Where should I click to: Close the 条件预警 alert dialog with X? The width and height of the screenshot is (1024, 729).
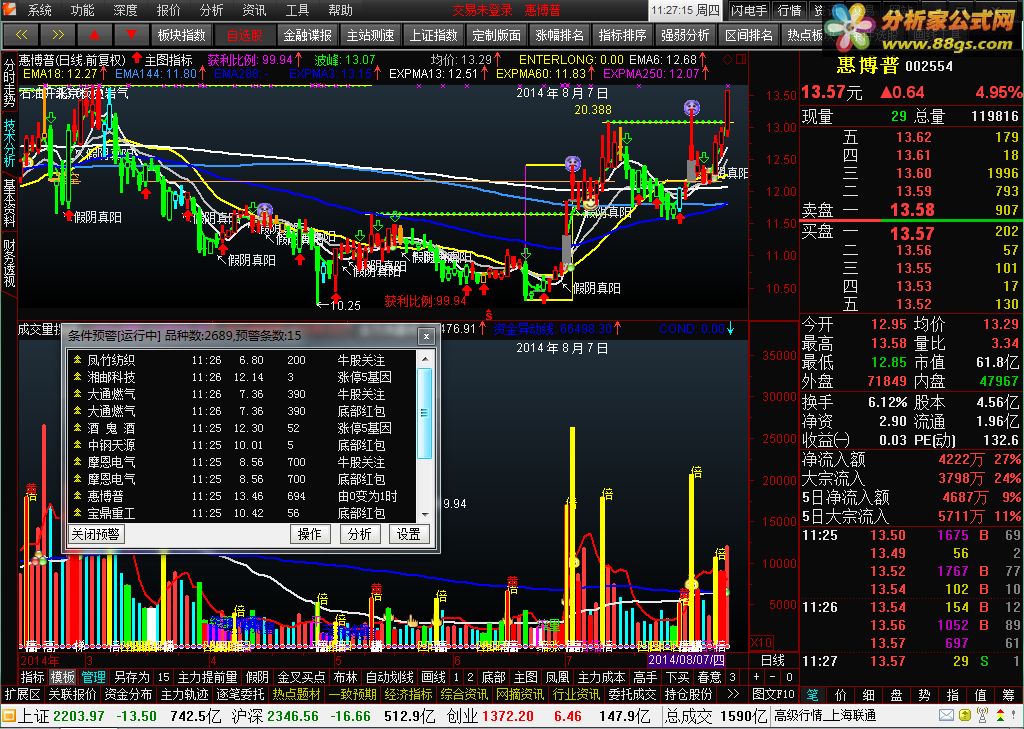pyautogui.click(x=426, y=336)
